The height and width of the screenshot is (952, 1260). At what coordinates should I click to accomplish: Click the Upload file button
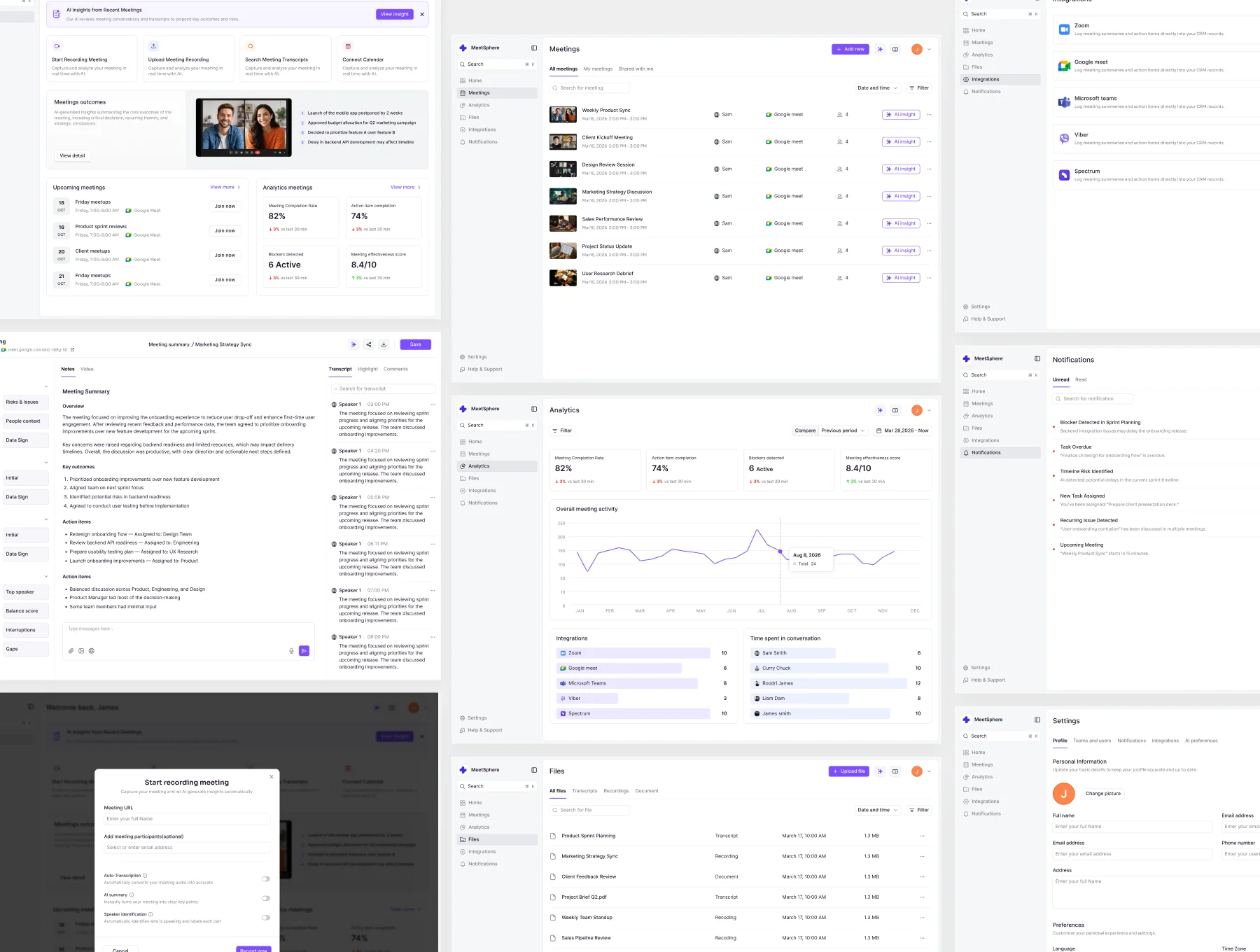[x=849, y=771]
